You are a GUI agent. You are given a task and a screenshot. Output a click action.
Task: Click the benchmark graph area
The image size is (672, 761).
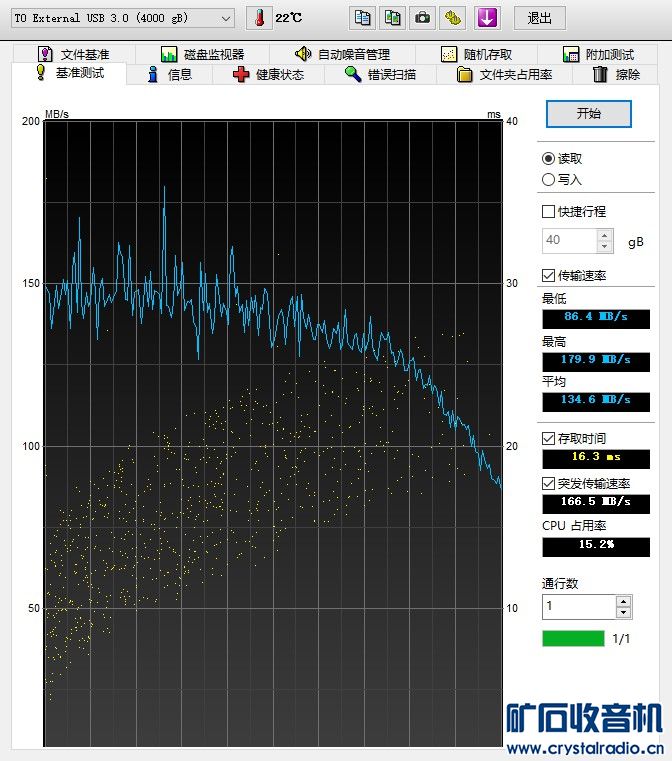pos(273,433)
